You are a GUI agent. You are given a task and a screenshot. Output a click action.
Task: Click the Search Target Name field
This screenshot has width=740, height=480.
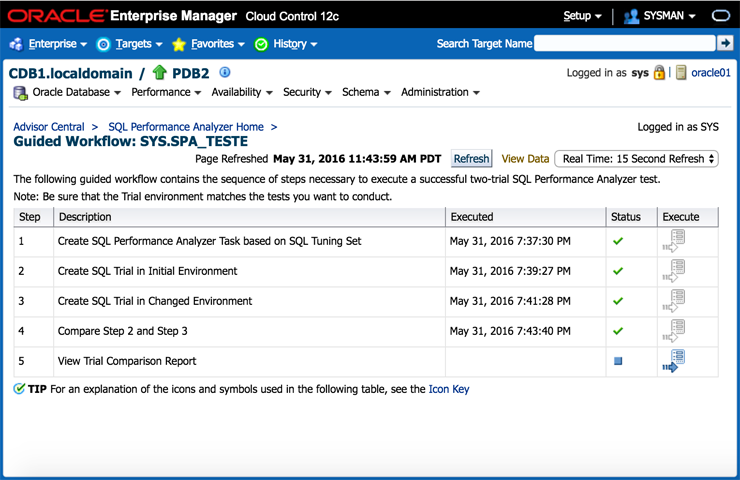click(625, 43)
